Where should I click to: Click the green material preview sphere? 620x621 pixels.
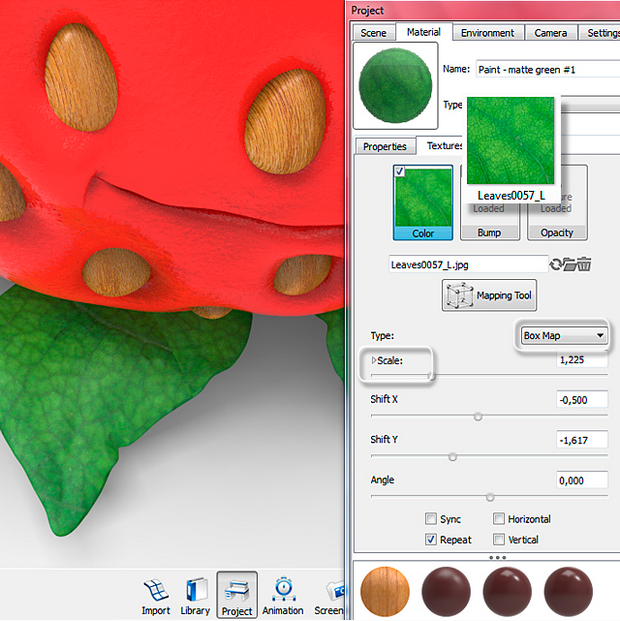coord(395,86)
